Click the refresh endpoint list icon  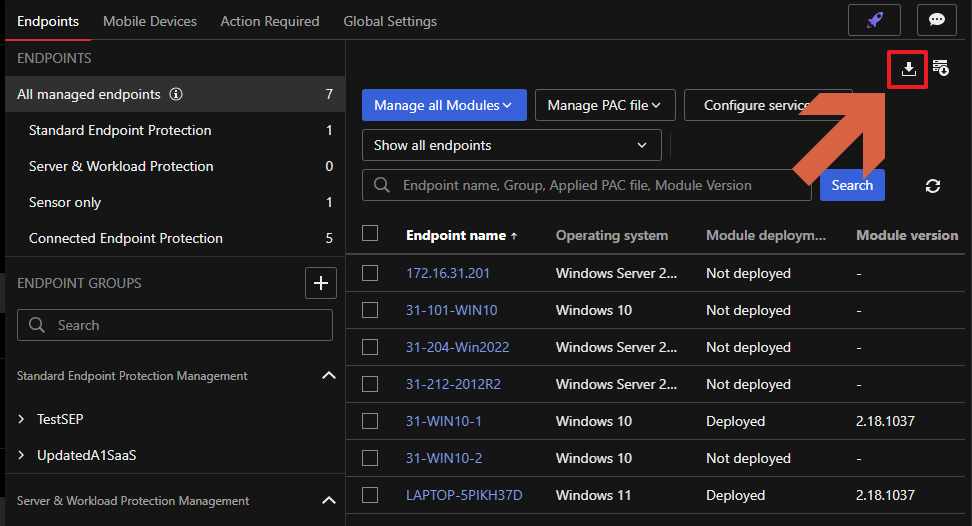pyautogui.click(x=933, y=186)
